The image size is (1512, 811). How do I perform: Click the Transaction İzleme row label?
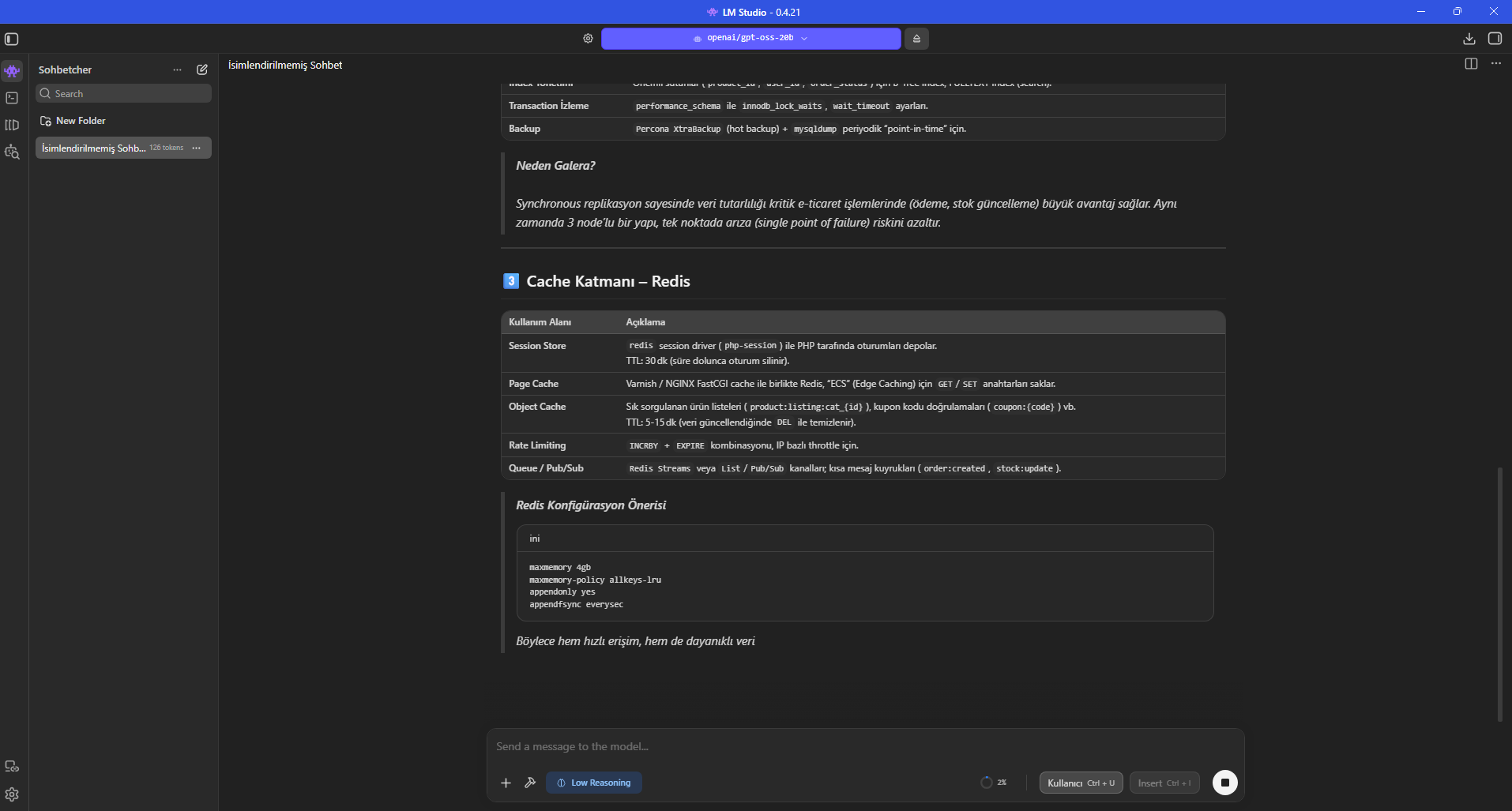coord(548,106)
